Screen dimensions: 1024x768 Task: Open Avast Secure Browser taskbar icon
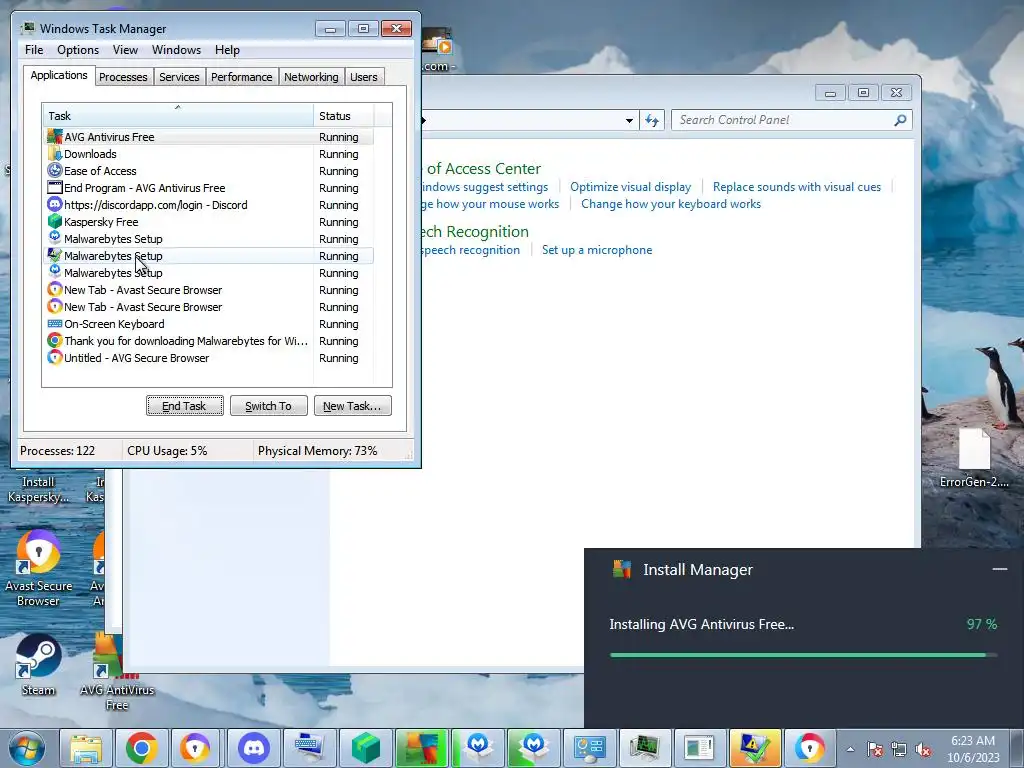[x=196, y=748]
